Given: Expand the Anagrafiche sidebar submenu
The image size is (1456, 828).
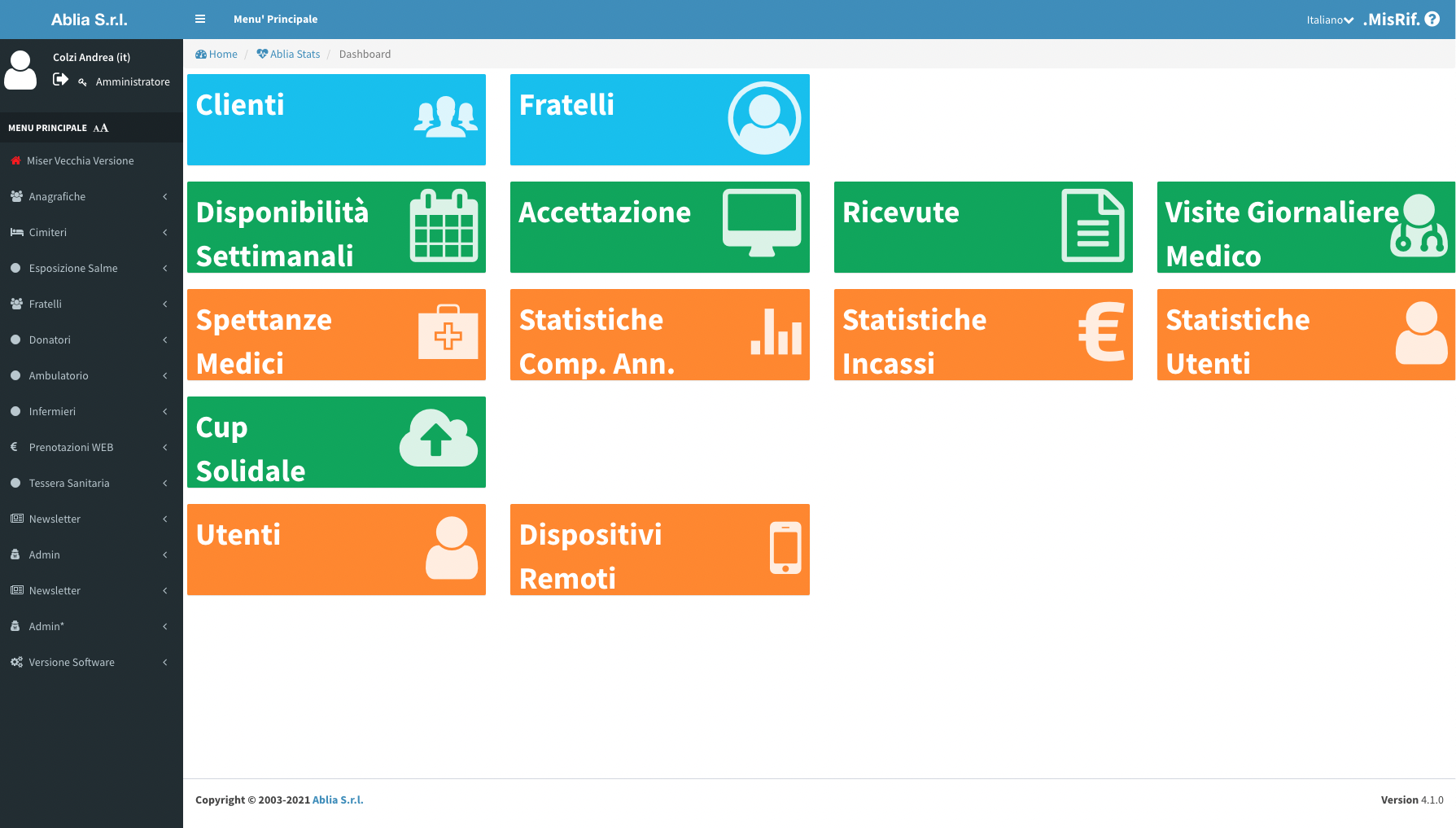Looking at the screenshot, I should (90, 196).
